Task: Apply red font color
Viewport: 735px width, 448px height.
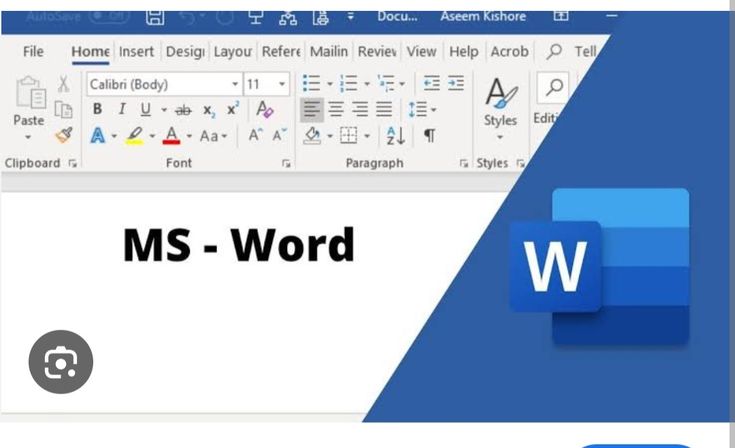Action: coord(172,136)
